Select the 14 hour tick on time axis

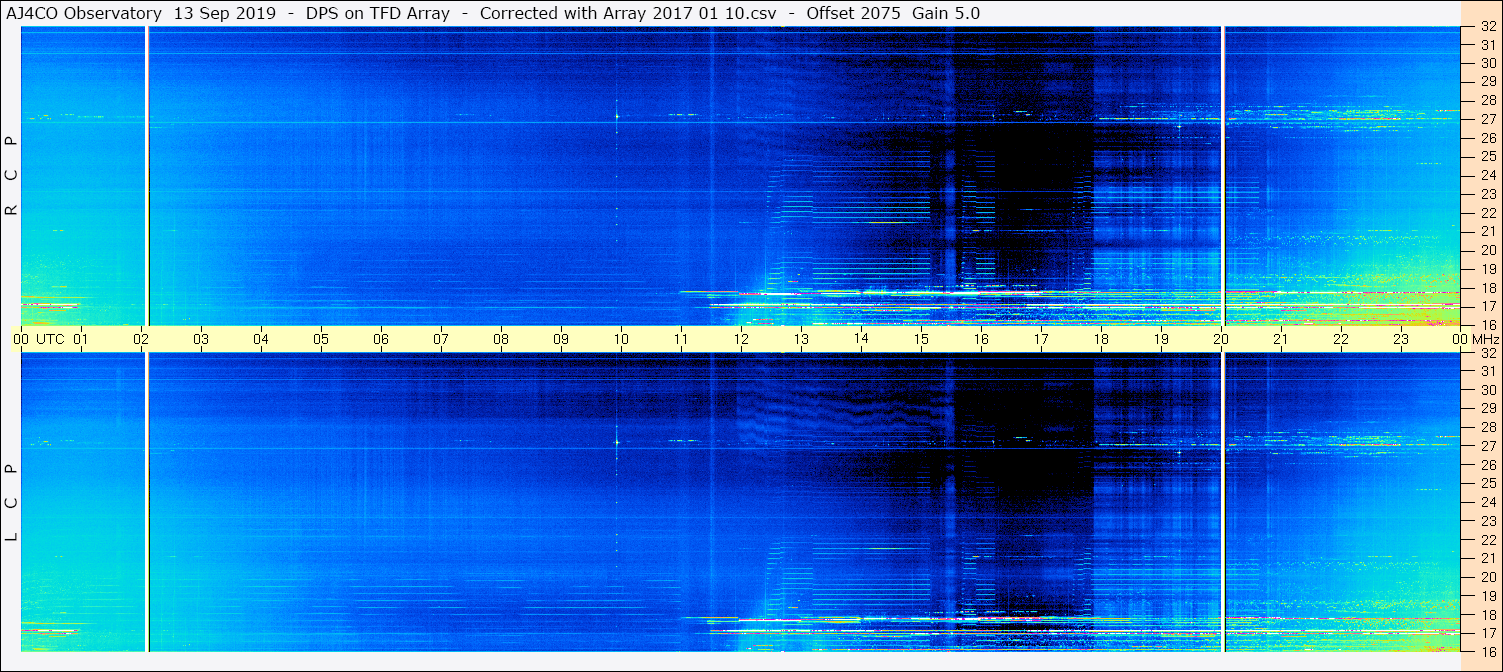coord(861,339)
